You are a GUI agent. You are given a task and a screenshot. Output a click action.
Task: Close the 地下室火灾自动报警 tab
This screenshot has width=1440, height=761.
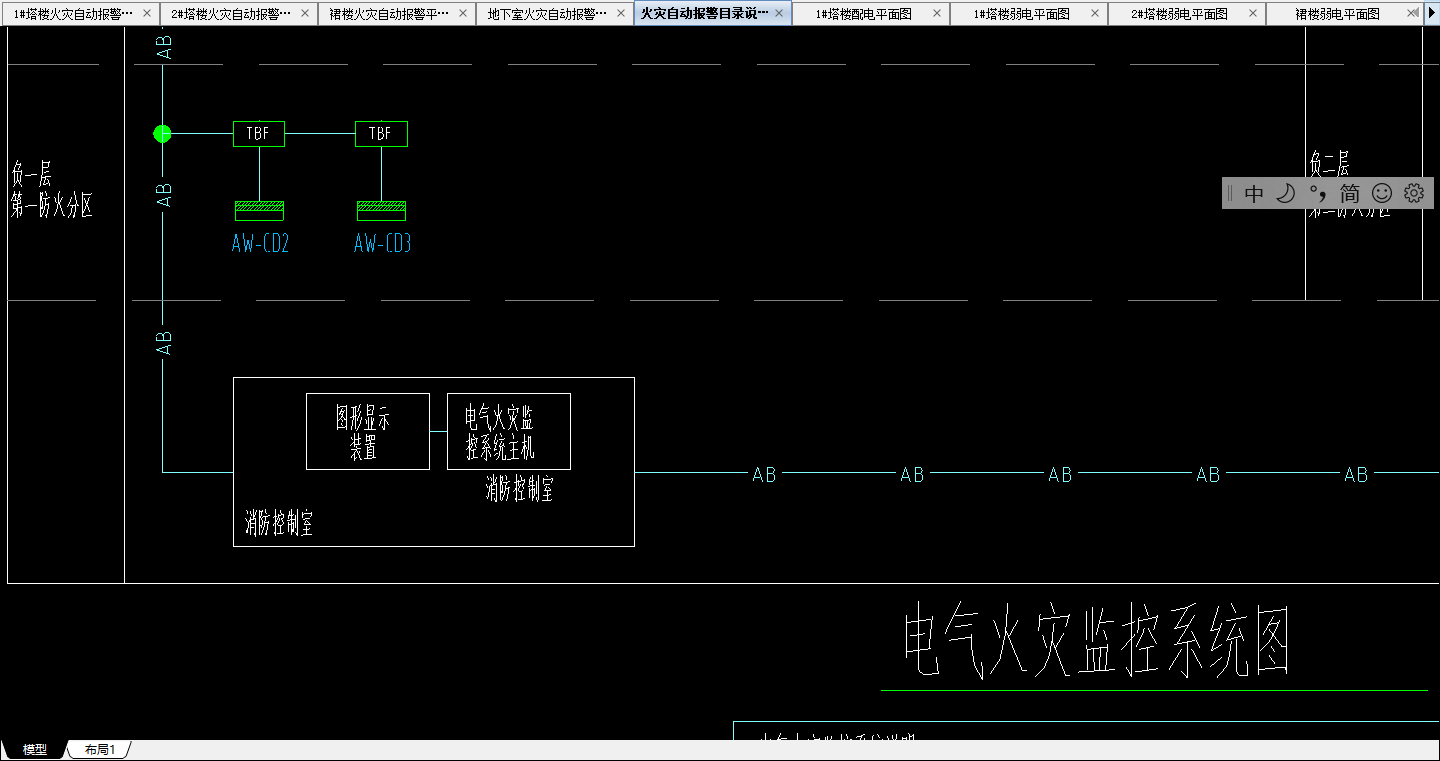point(621,14)
